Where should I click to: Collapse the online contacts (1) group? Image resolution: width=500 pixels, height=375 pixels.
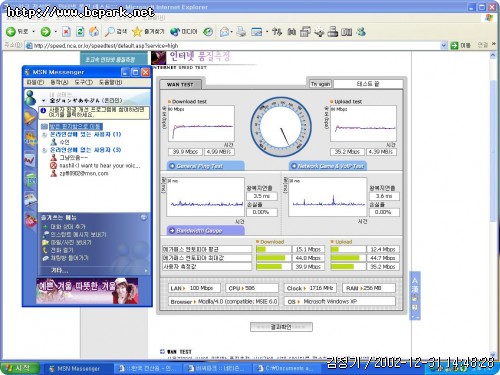(x=44, y=135)
